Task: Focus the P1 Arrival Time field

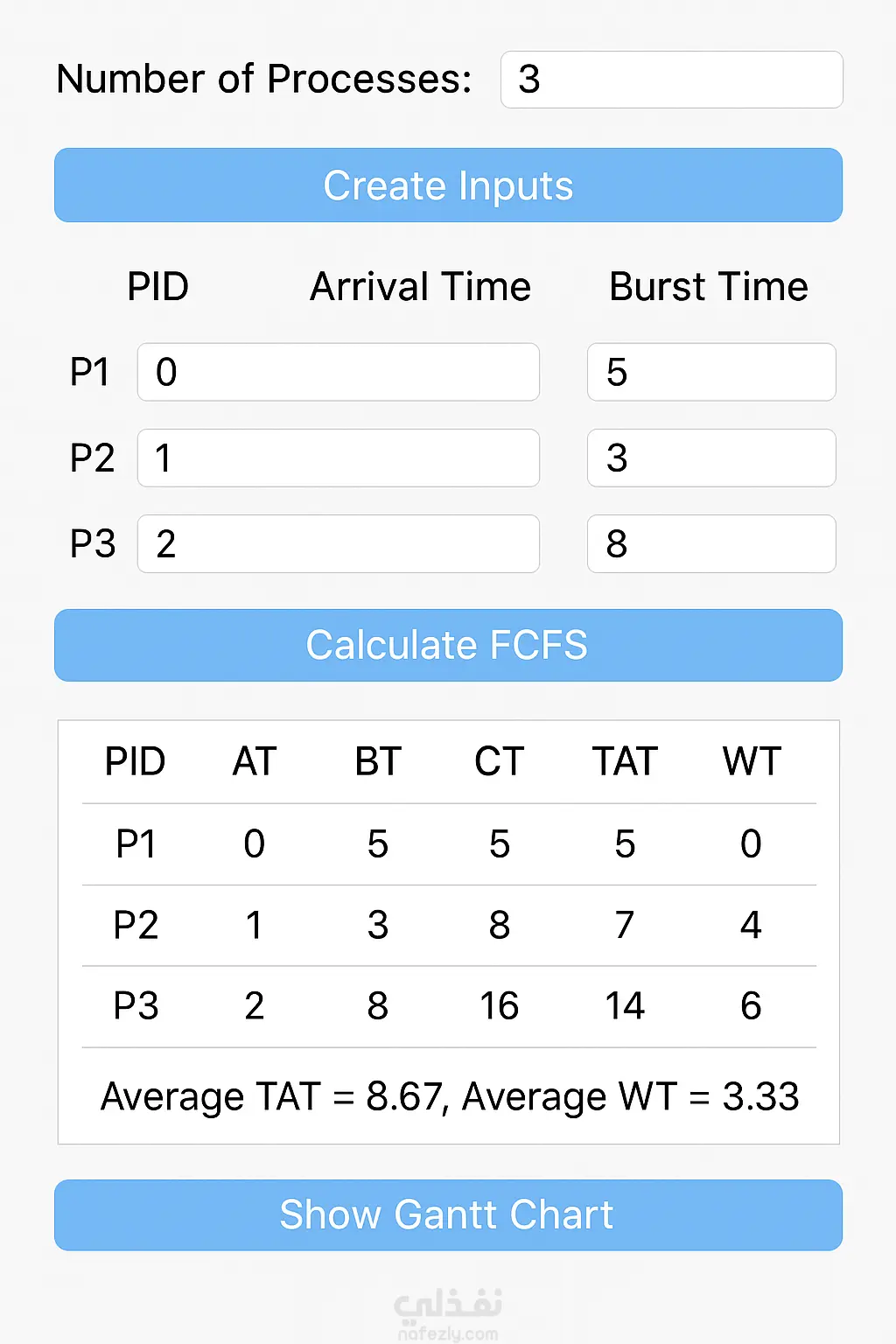Action: (338, 372)
